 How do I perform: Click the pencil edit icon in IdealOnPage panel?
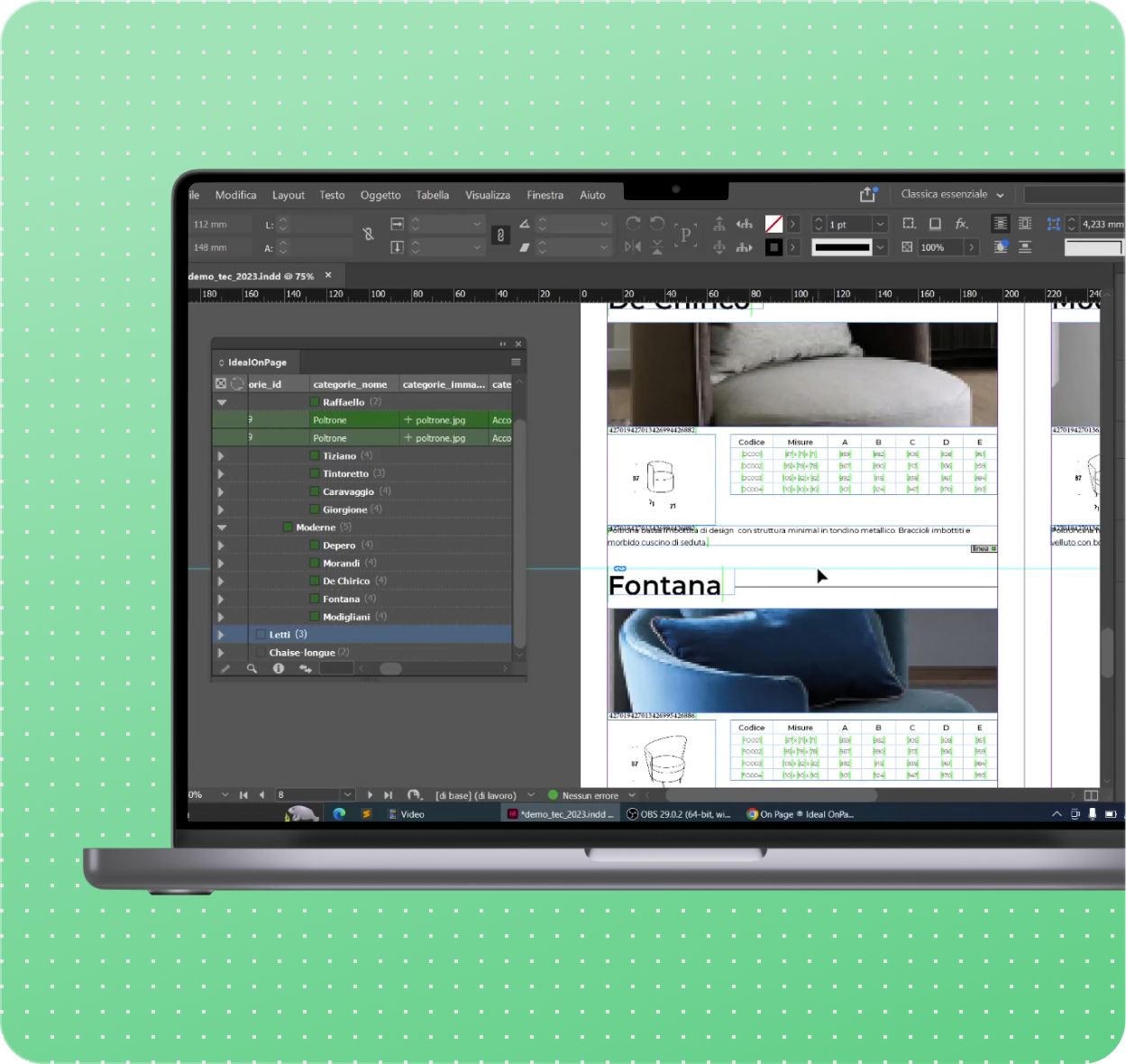tap(225, 669)
